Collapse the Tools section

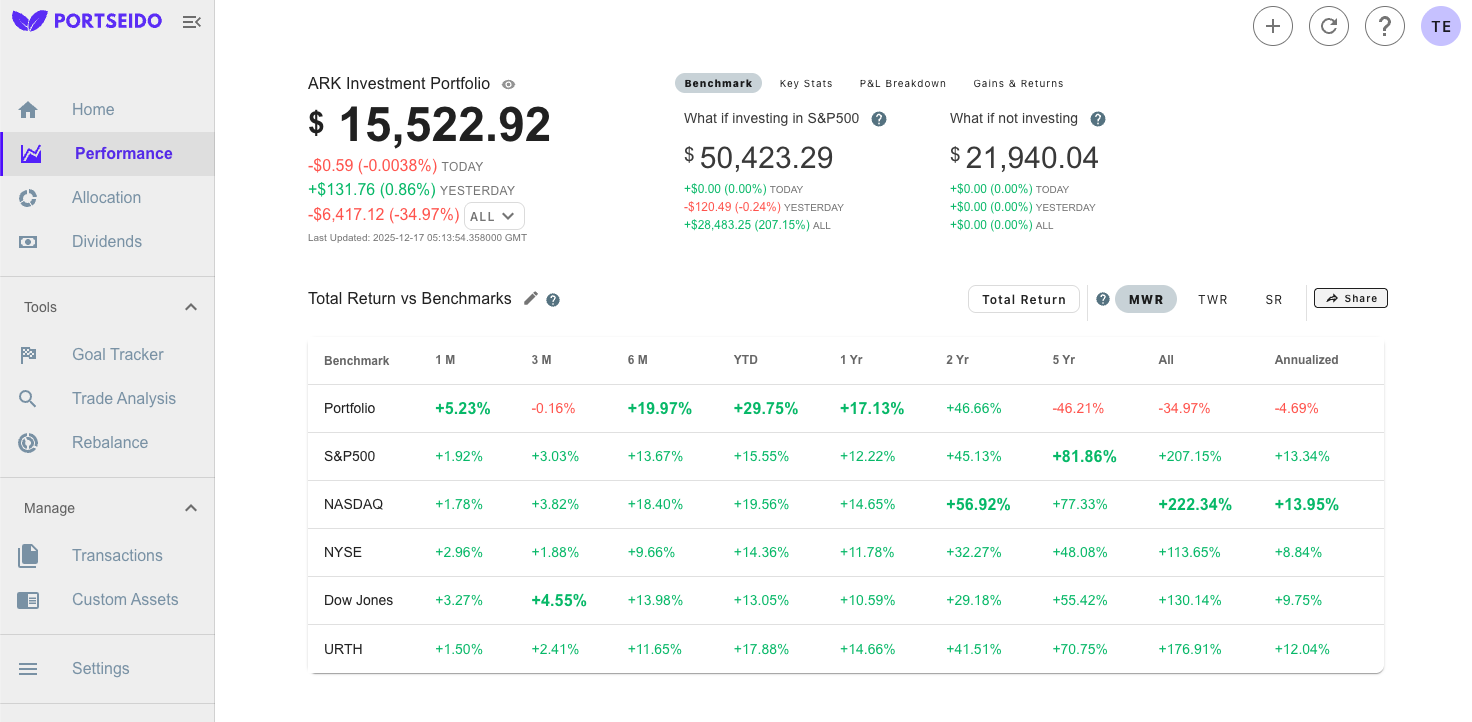190,306
